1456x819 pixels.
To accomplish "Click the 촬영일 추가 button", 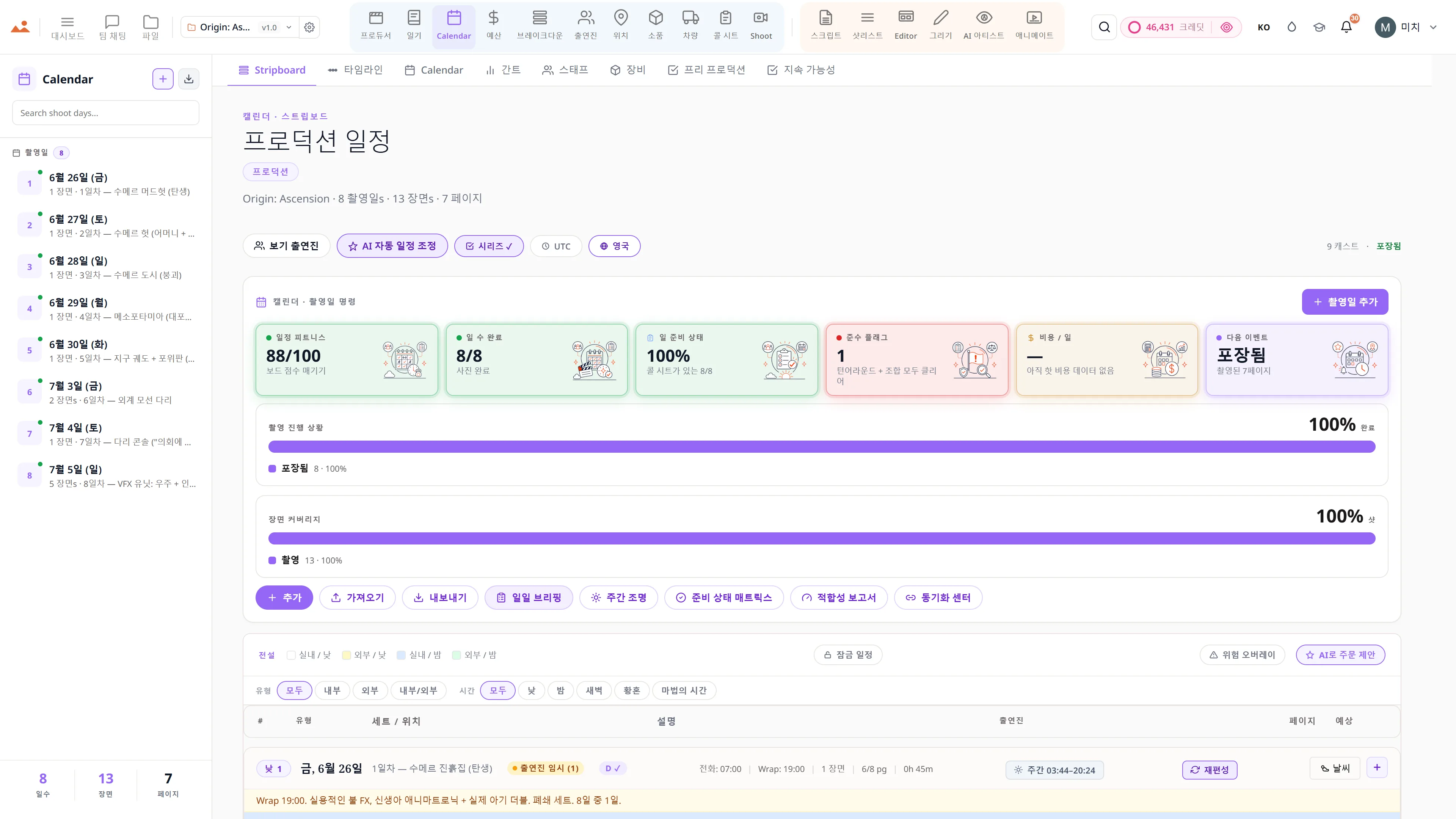I will [1345, 302].
